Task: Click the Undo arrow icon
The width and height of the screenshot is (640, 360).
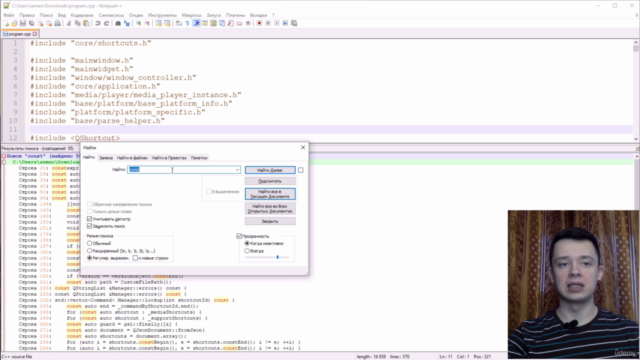Action: coord(98,23)
